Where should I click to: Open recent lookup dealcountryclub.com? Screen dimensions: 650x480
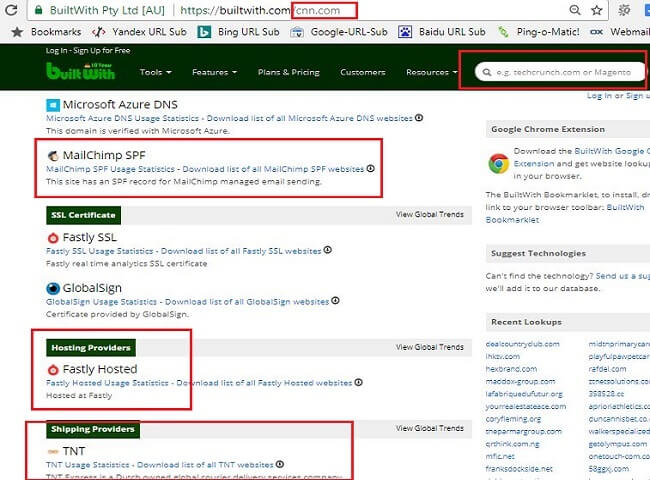[x=522, y=344]
